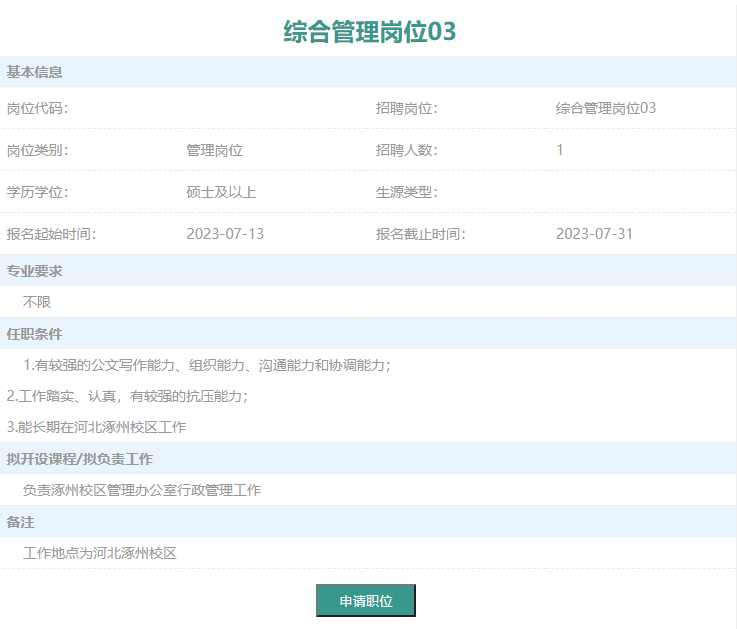Click the 招聘人数 label
Screen dimensions: 737x629
click(407, 150)
